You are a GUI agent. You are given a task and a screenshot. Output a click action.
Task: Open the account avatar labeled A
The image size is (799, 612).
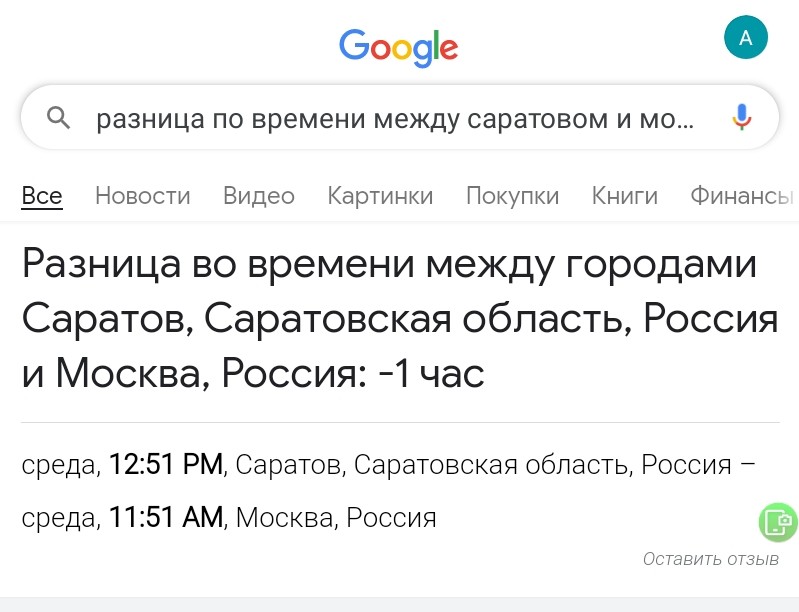(745, 38)
